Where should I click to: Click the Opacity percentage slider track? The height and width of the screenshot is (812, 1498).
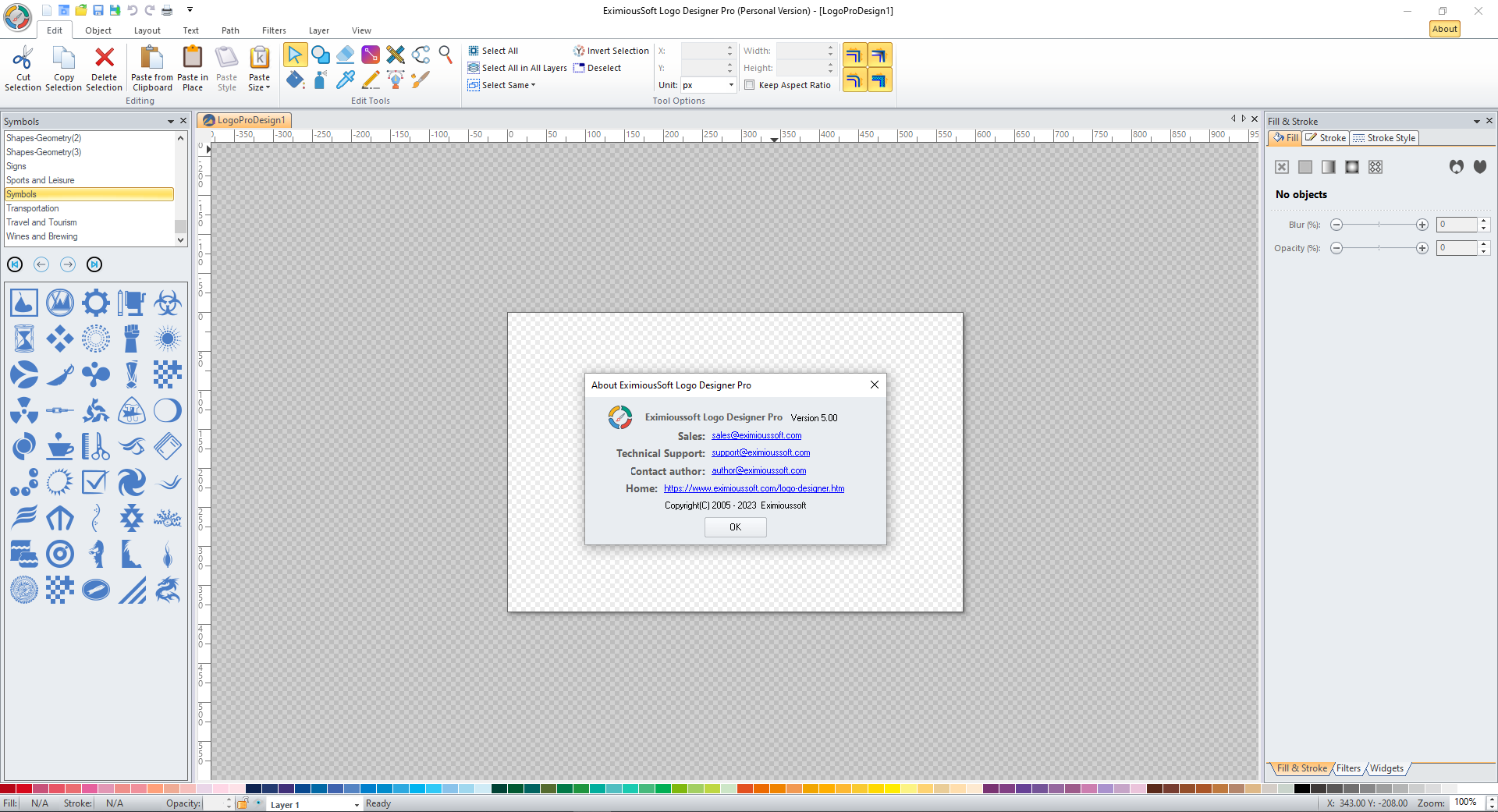tap(1379, 248)
